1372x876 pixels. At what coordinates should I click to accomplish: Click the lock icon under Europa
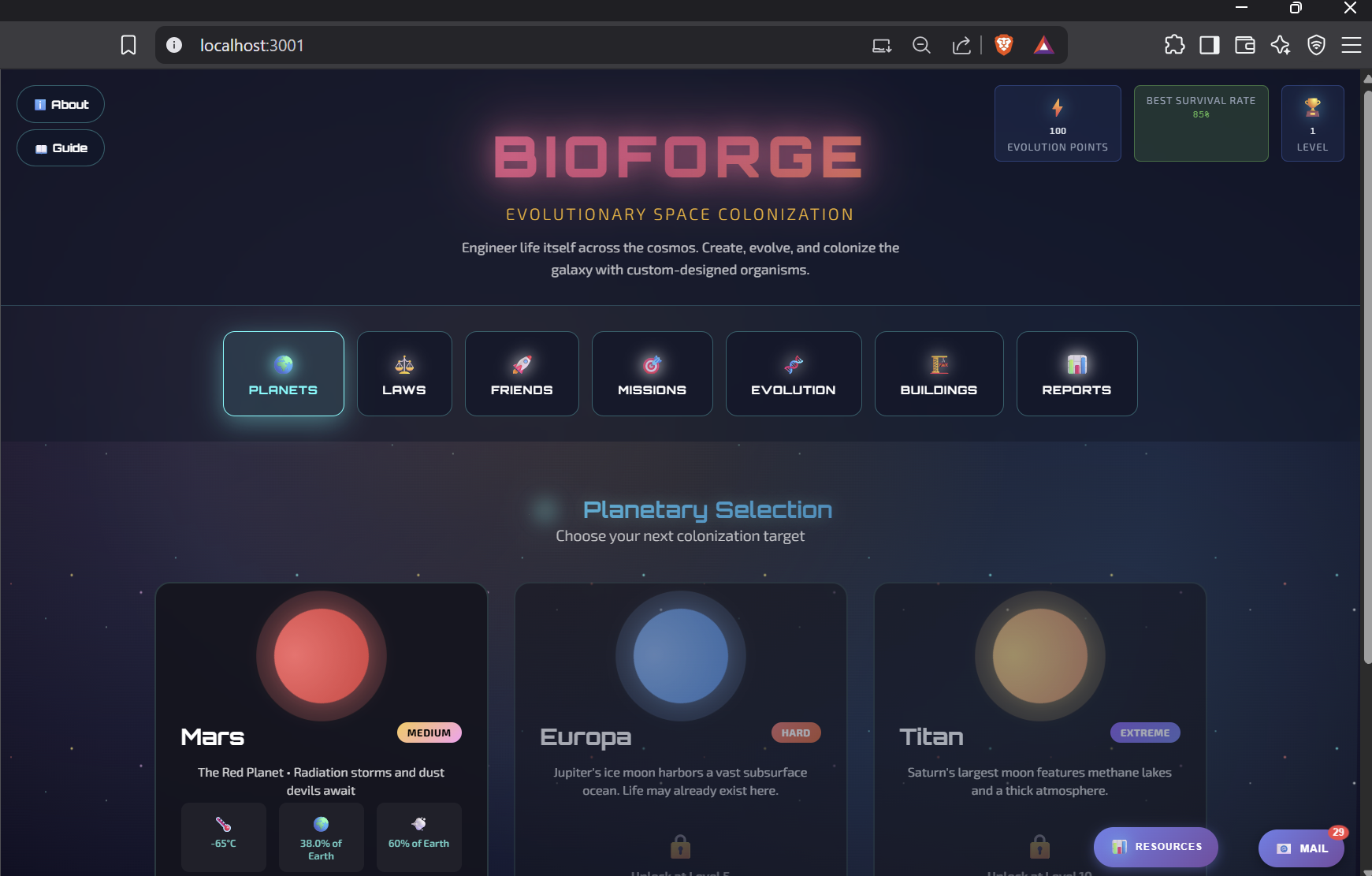coord(680,848)
